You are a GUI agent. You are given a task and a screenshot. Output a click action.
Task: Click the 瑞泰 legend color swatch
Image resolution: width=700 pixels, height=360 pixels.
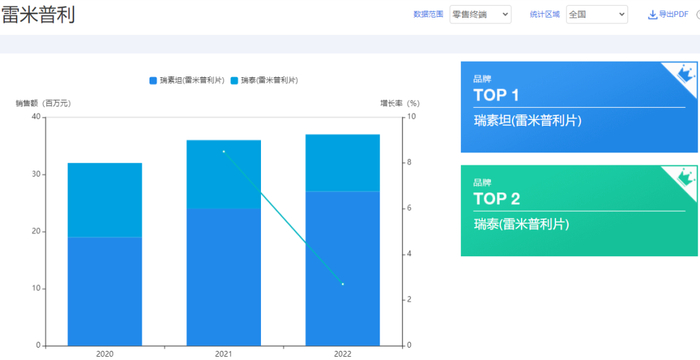234,81
